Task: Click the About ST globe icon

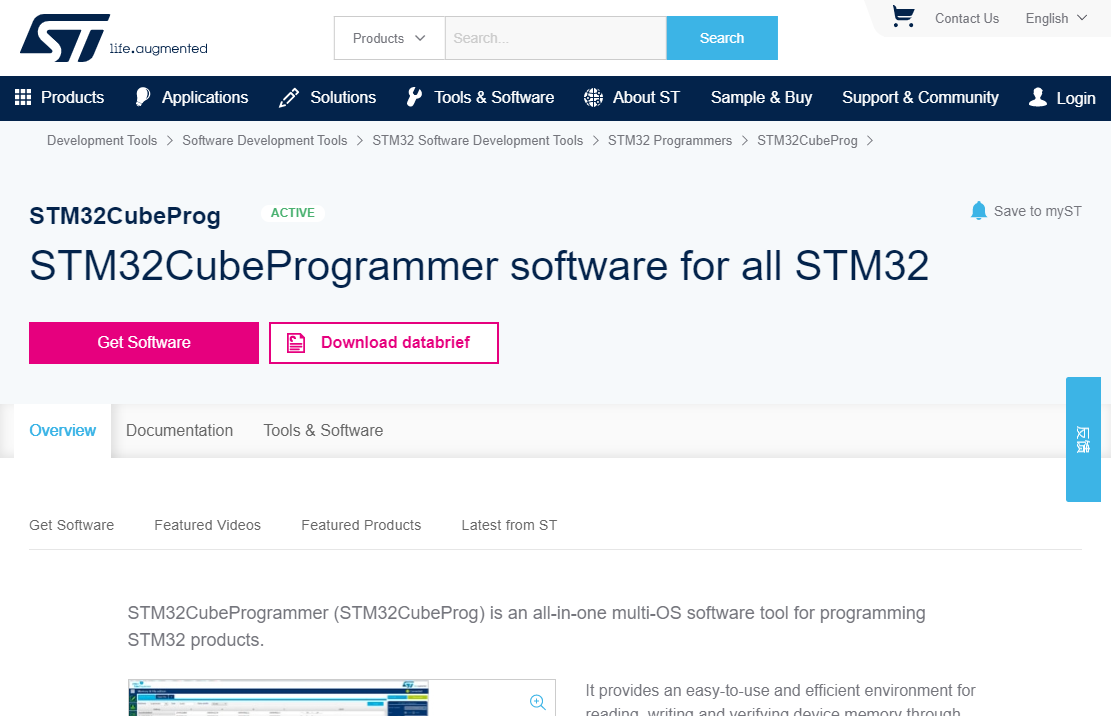Action: click(x=593, y=97)
